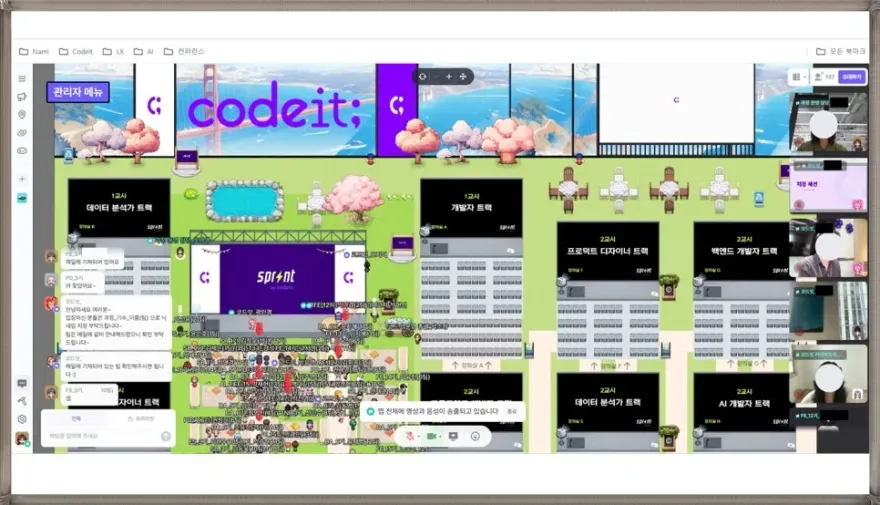
Task: Click the link icon in left sidebar
Action: pyautogui.click(x=22, y=133)
